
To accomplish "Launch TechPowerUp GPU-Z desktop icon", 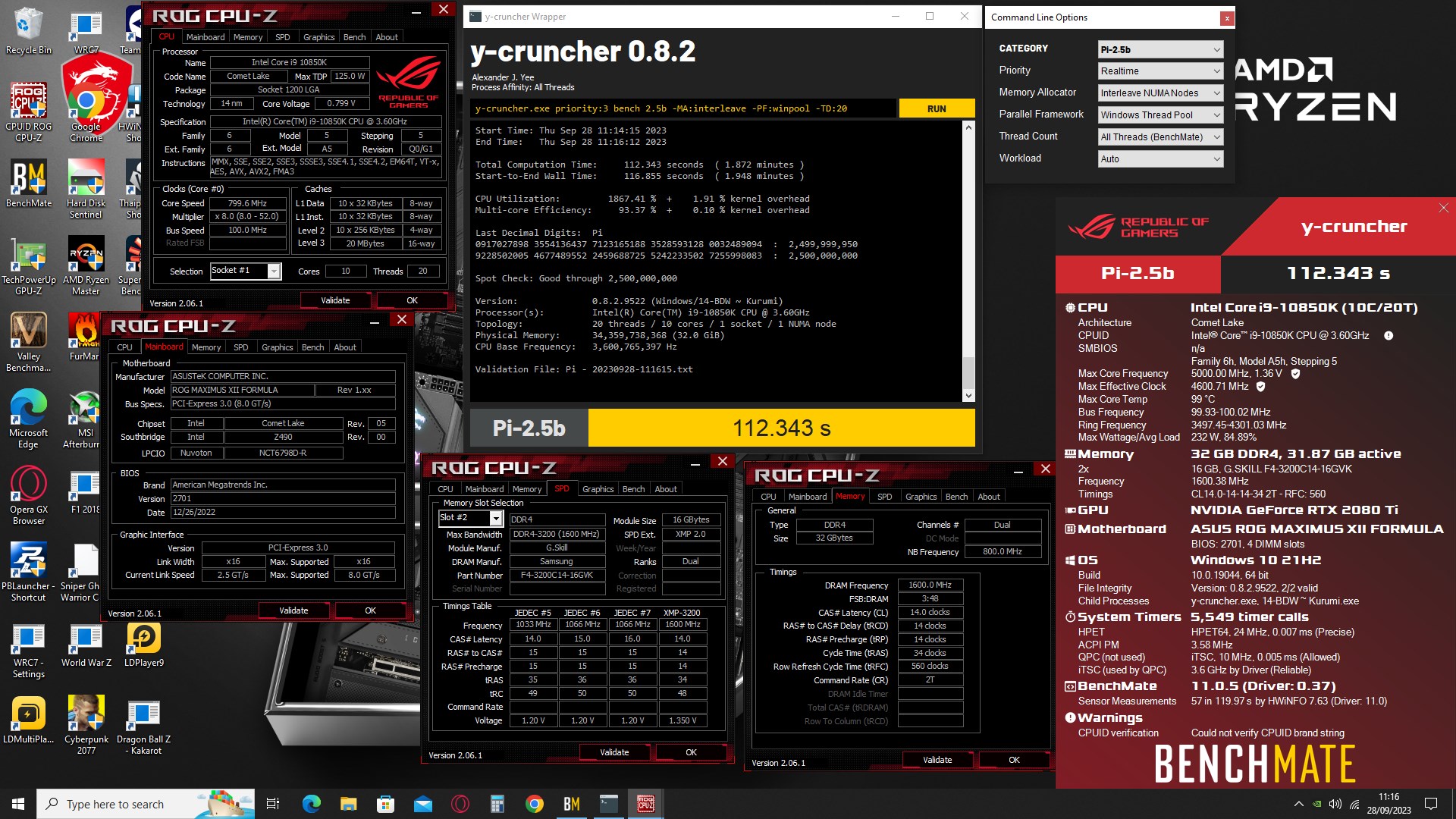I will tap(28, 265).
